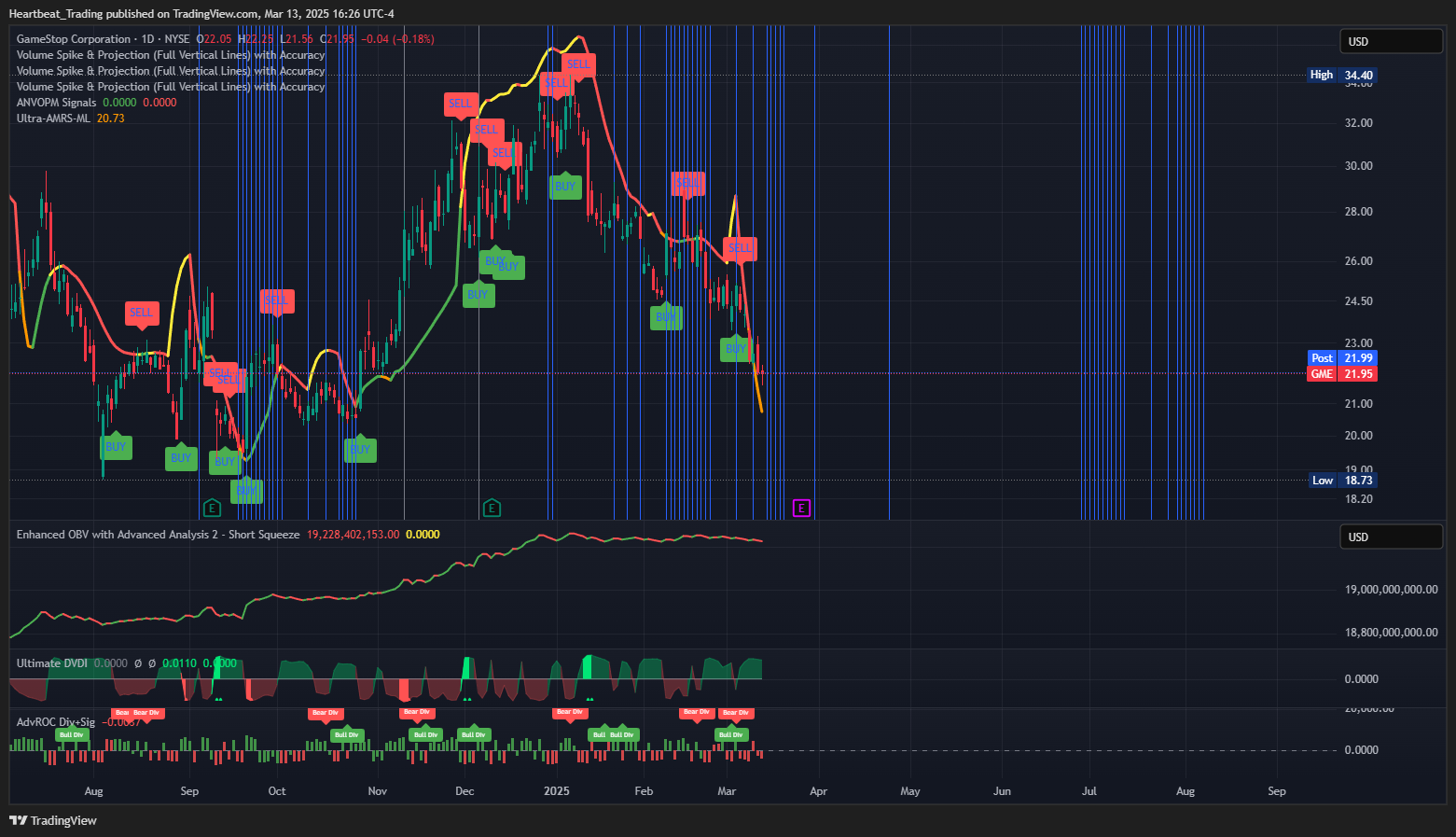Click the Mar label on the time axis
The width and height of the screenshot is (1456, 837).
click(x=727, y=791)
